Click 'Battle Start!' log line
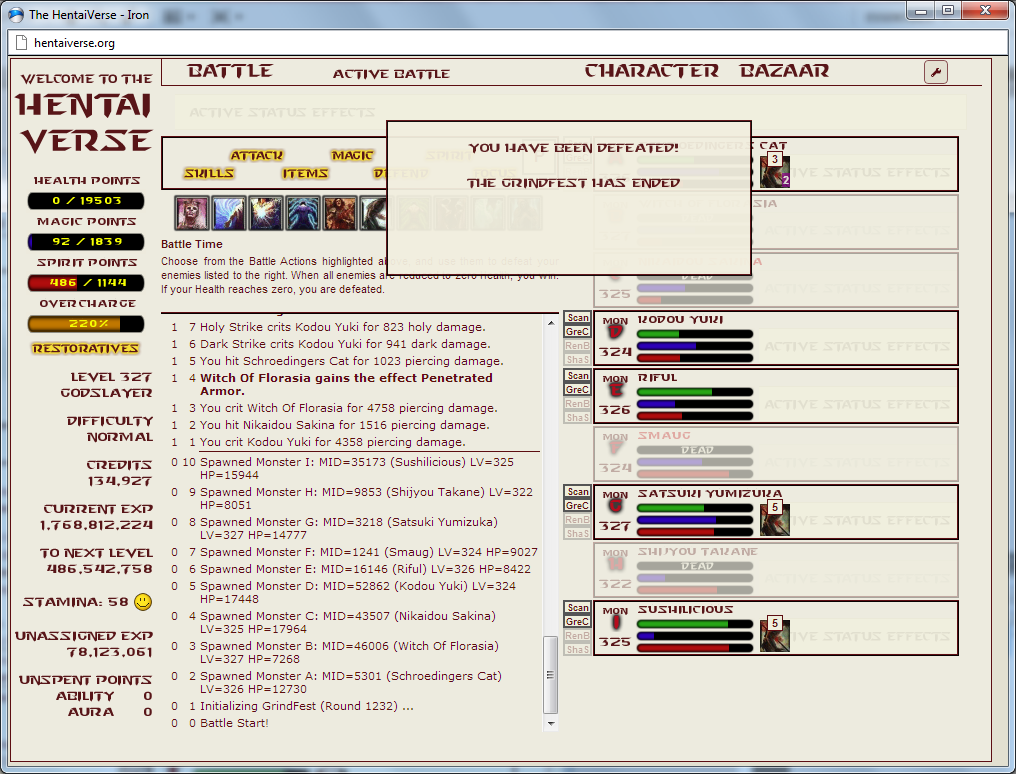This screenshot has height=774, width=1016. pos(233,723)
